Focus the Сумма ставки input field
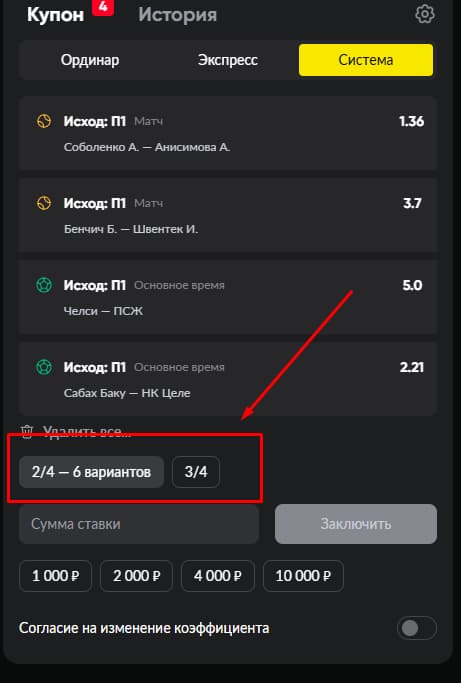 139,524
